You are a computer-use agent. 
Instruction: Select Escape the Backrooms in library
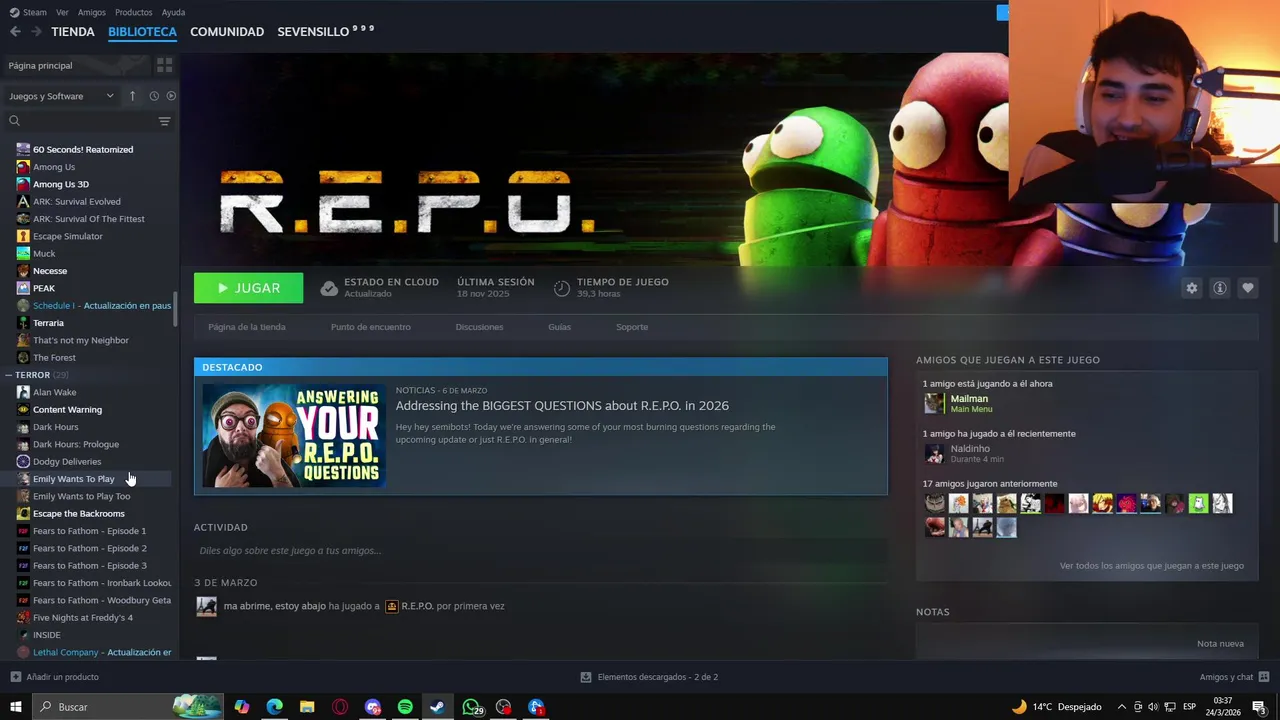(79, 514)
